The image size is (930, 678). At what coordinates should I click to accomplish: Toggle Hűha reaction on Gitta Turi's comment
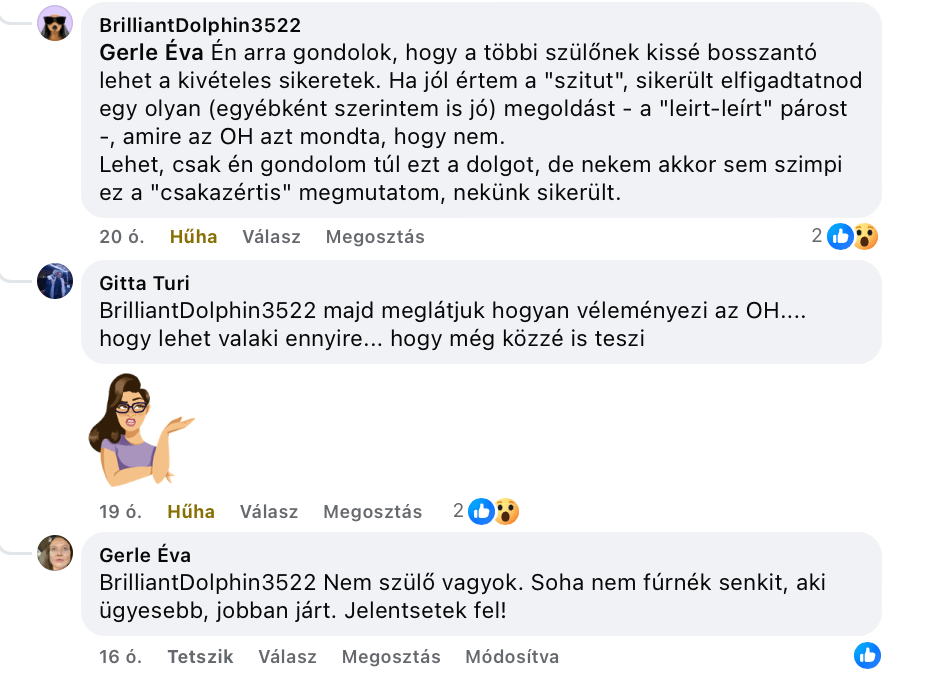click(191, 511)
